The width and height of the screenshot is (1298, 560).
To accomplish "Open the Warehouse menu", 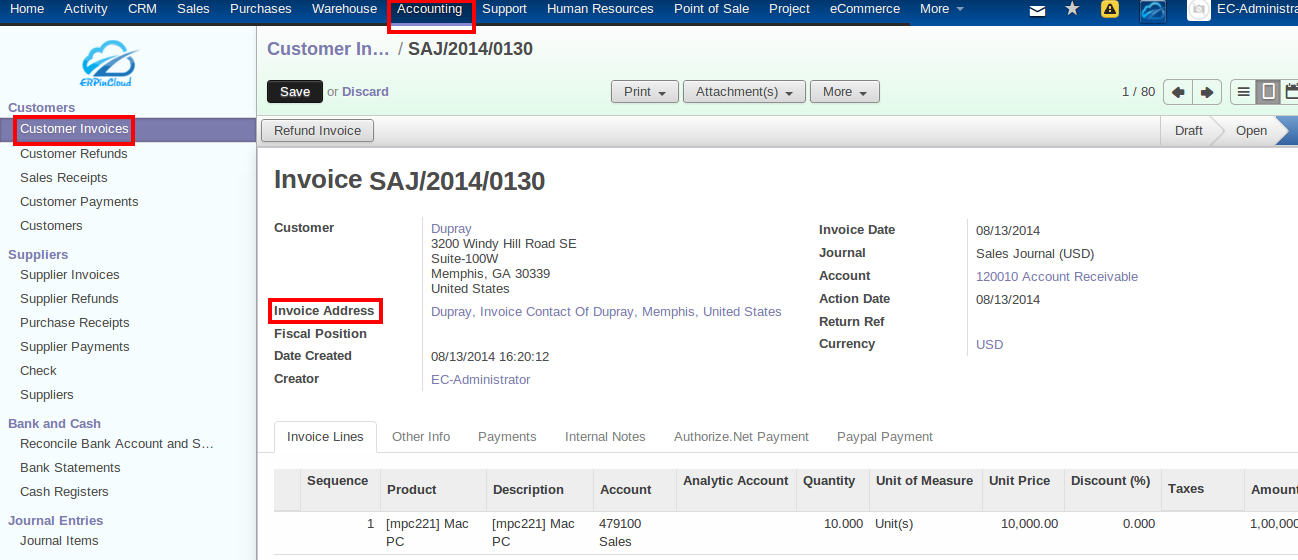I will point(344,9).
